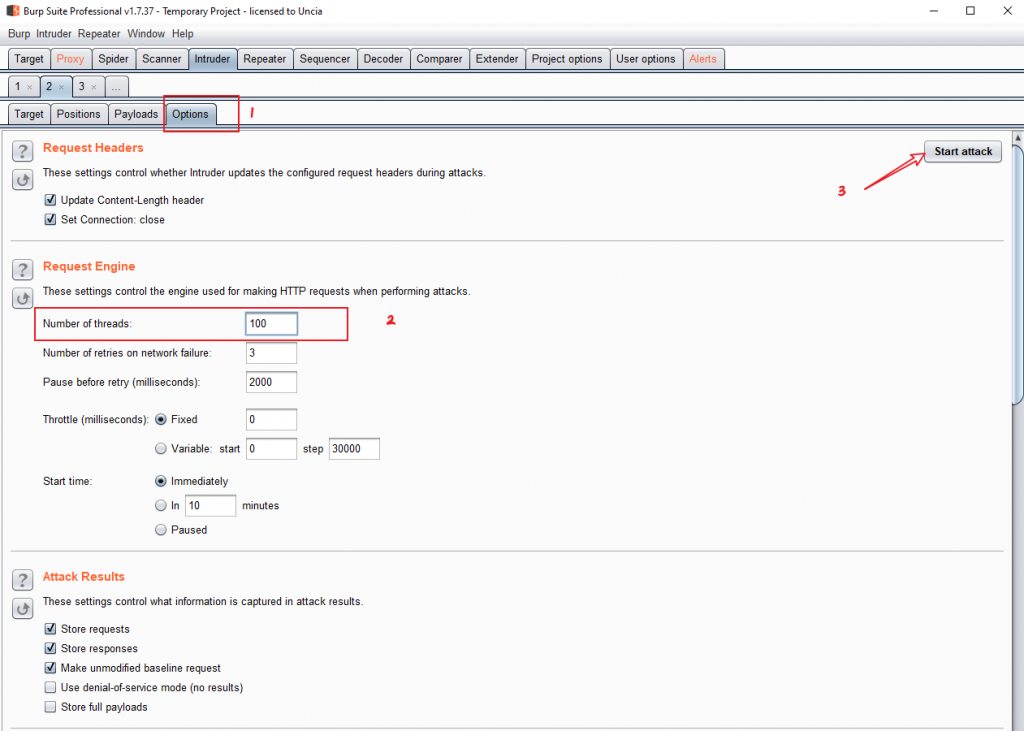
Task: Click Number of retries on network failure field
Action: click(271, 353)
